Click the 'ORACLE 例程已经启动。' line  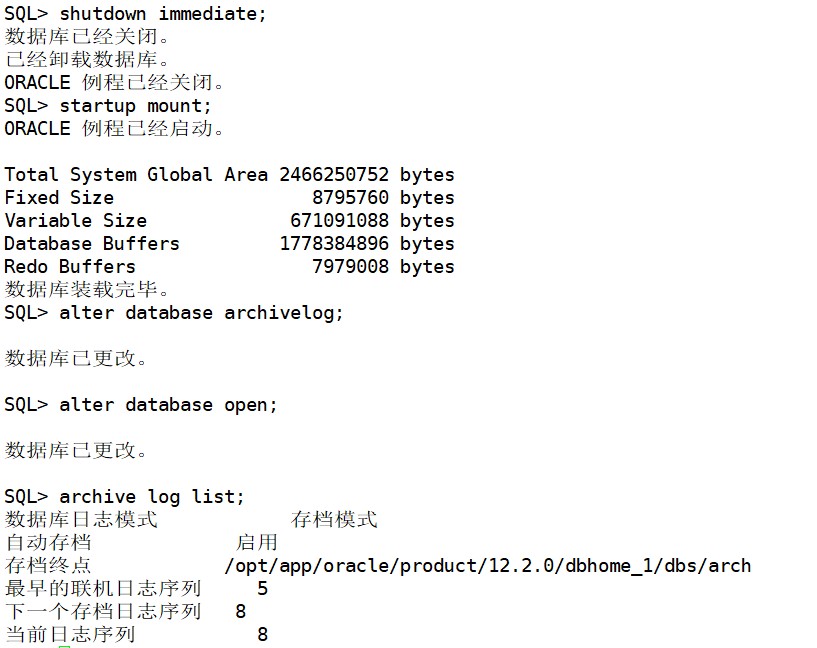pos(115,128)
